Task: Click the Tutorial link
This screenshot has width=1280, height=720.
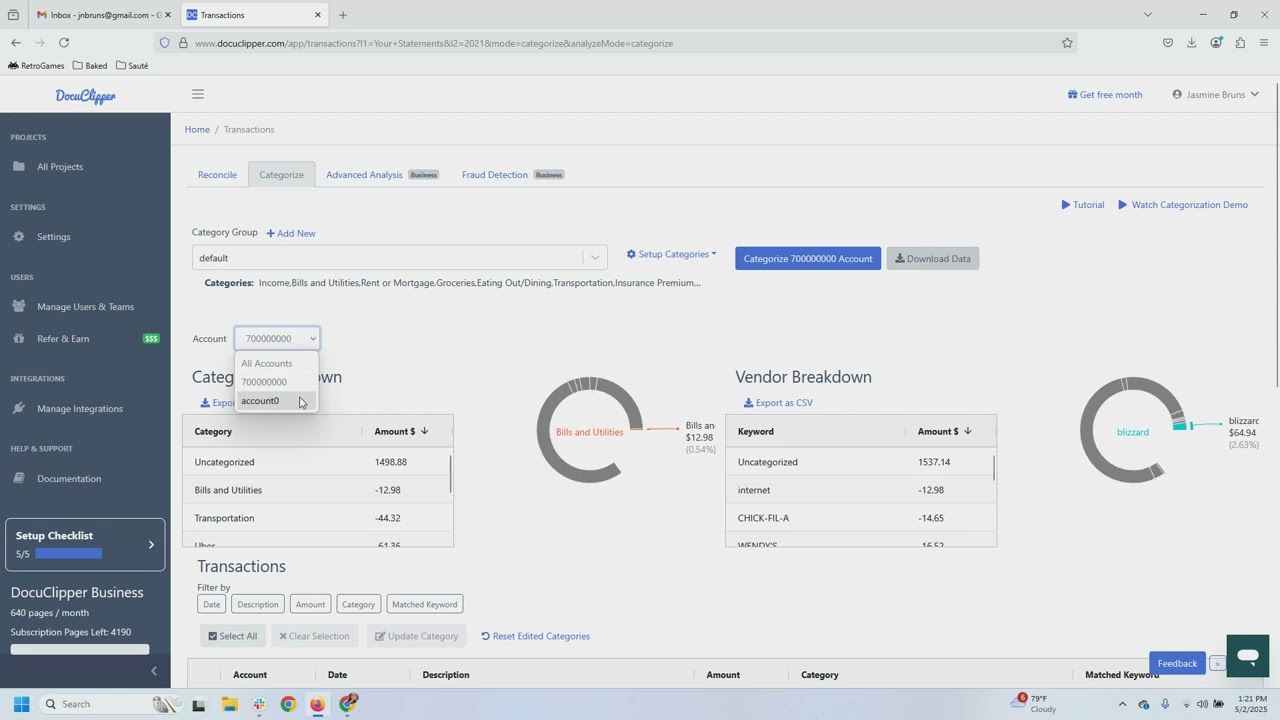Action: pos(1083,205)
